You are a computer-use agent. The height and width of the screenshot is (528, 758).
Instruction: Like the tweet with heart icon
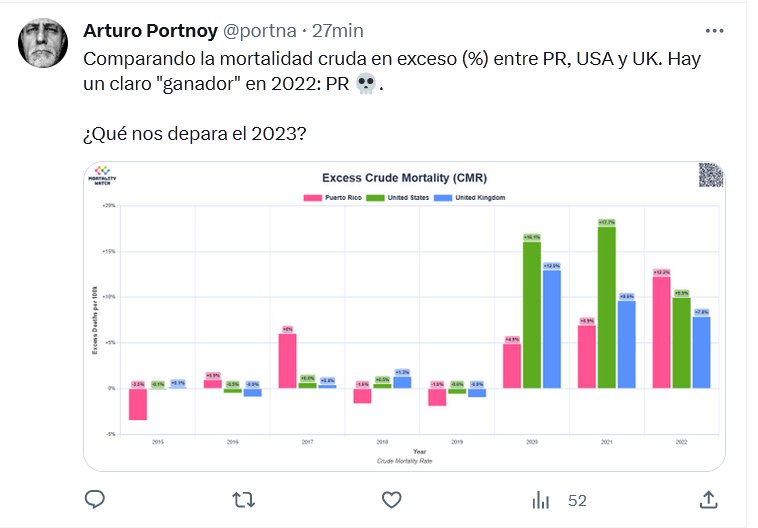[392, 499]
